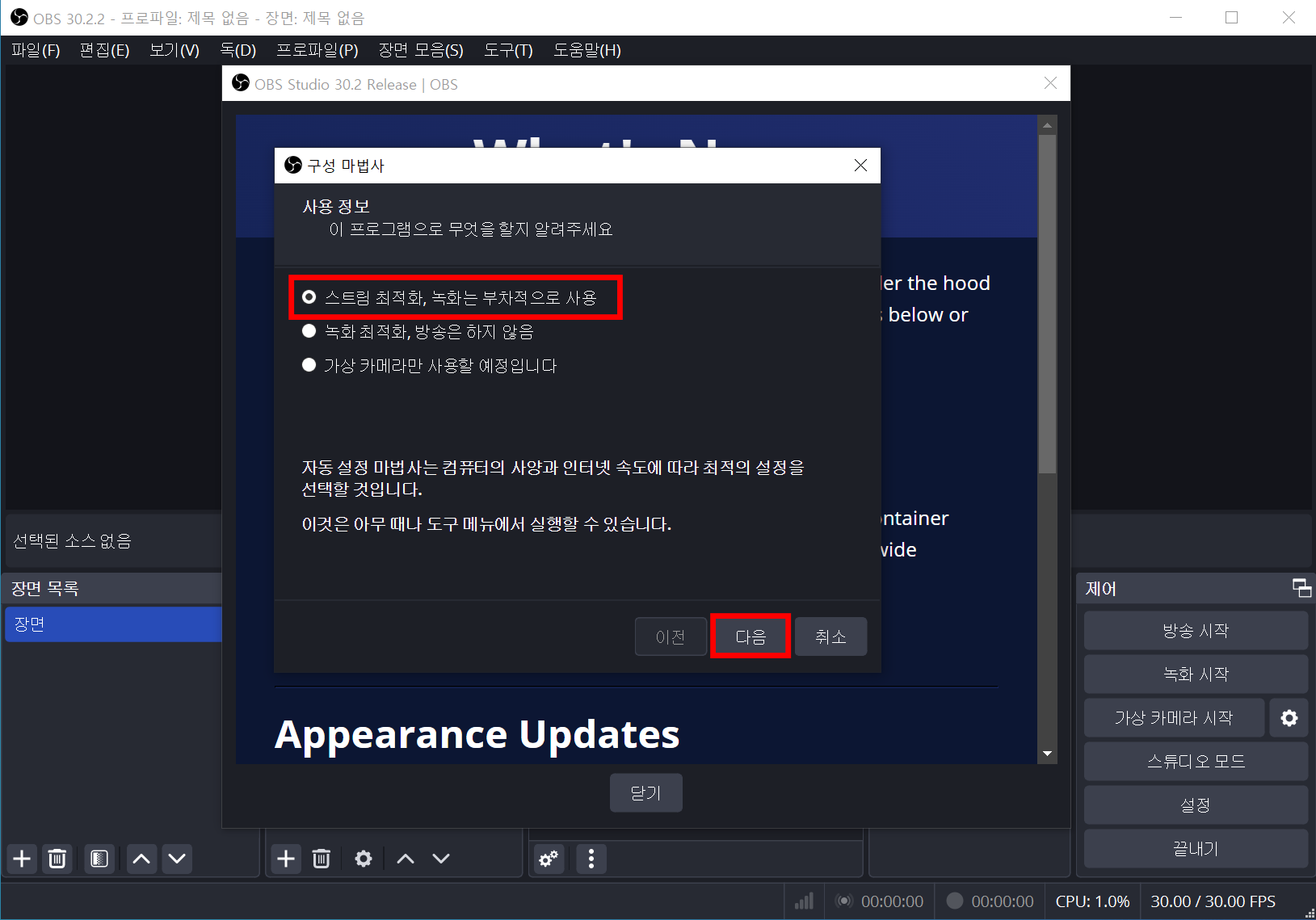This screenshot has height=920, width=1316.
Task: Open the 편집(E) menu
Action: 105,50
